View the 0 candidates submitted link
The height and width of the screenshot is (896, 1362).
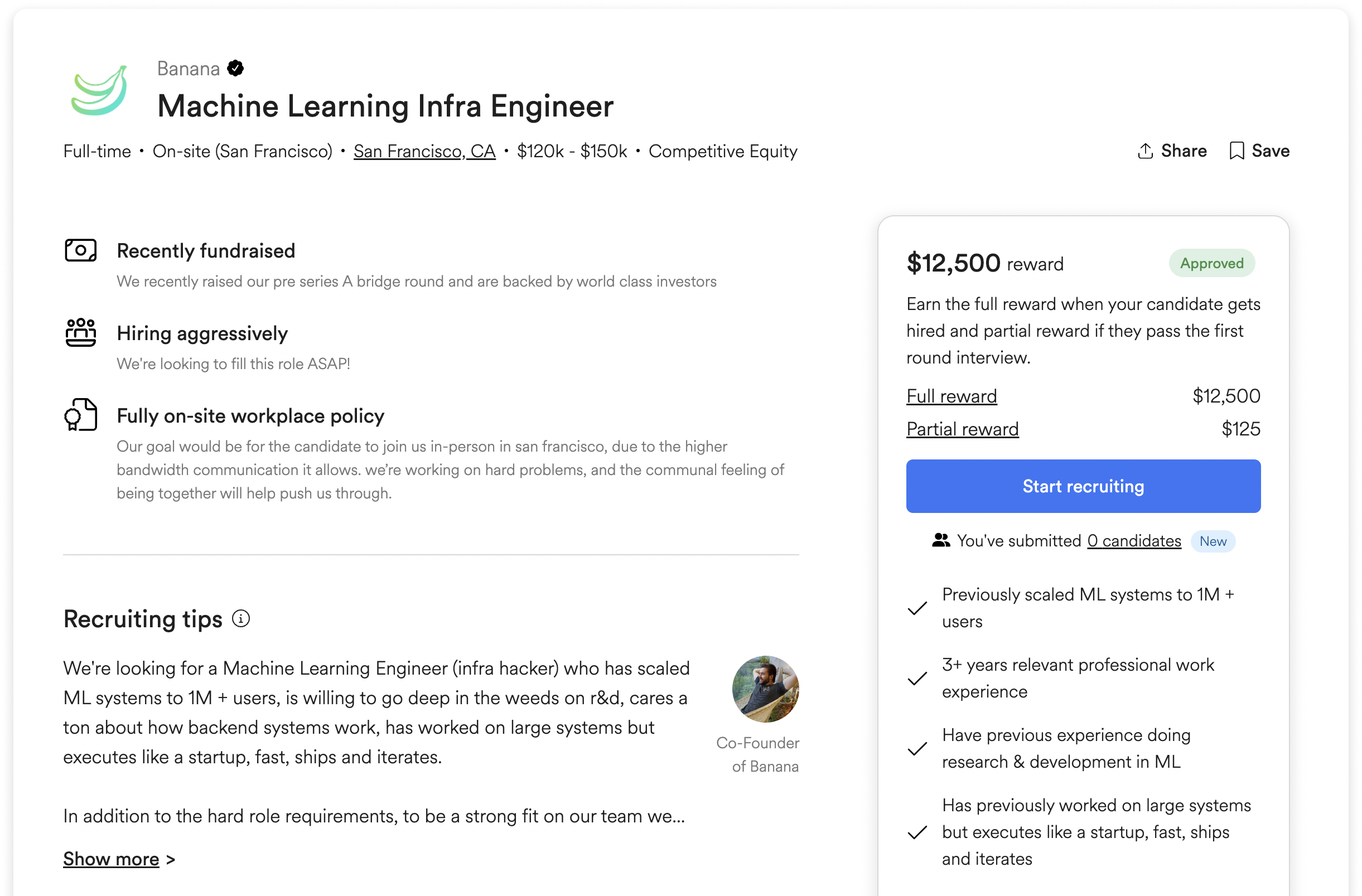(x=1134, y=541)
